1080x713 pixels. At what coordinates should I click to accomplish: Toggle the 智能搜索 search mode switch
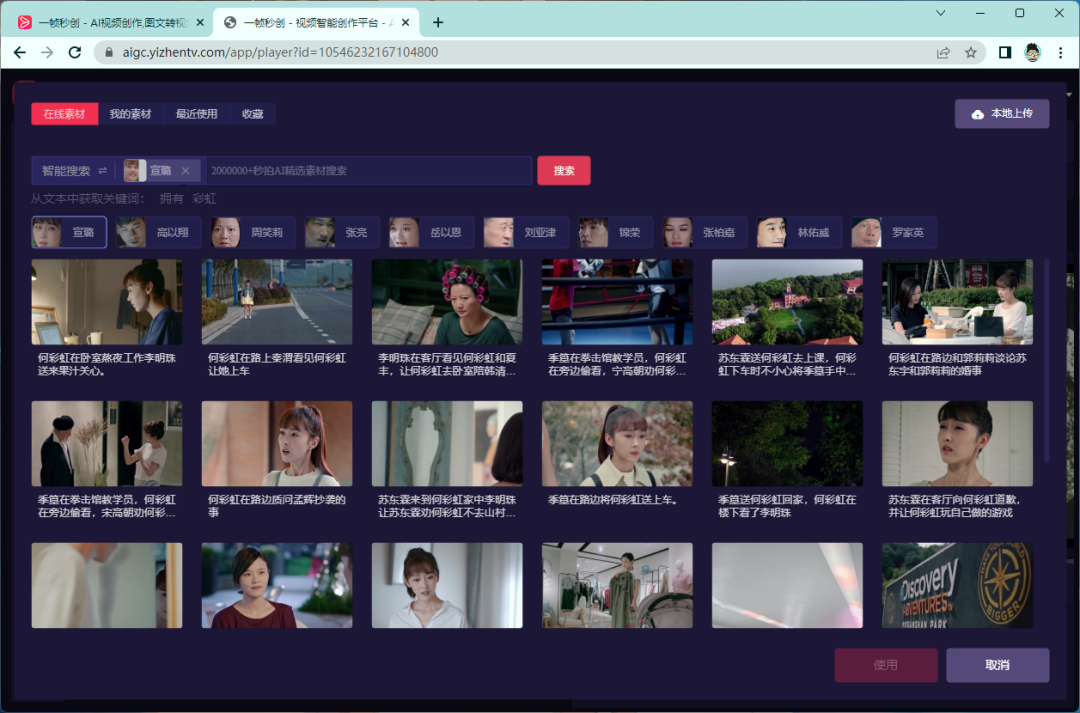pyautogui.click(x=103, y=171)
